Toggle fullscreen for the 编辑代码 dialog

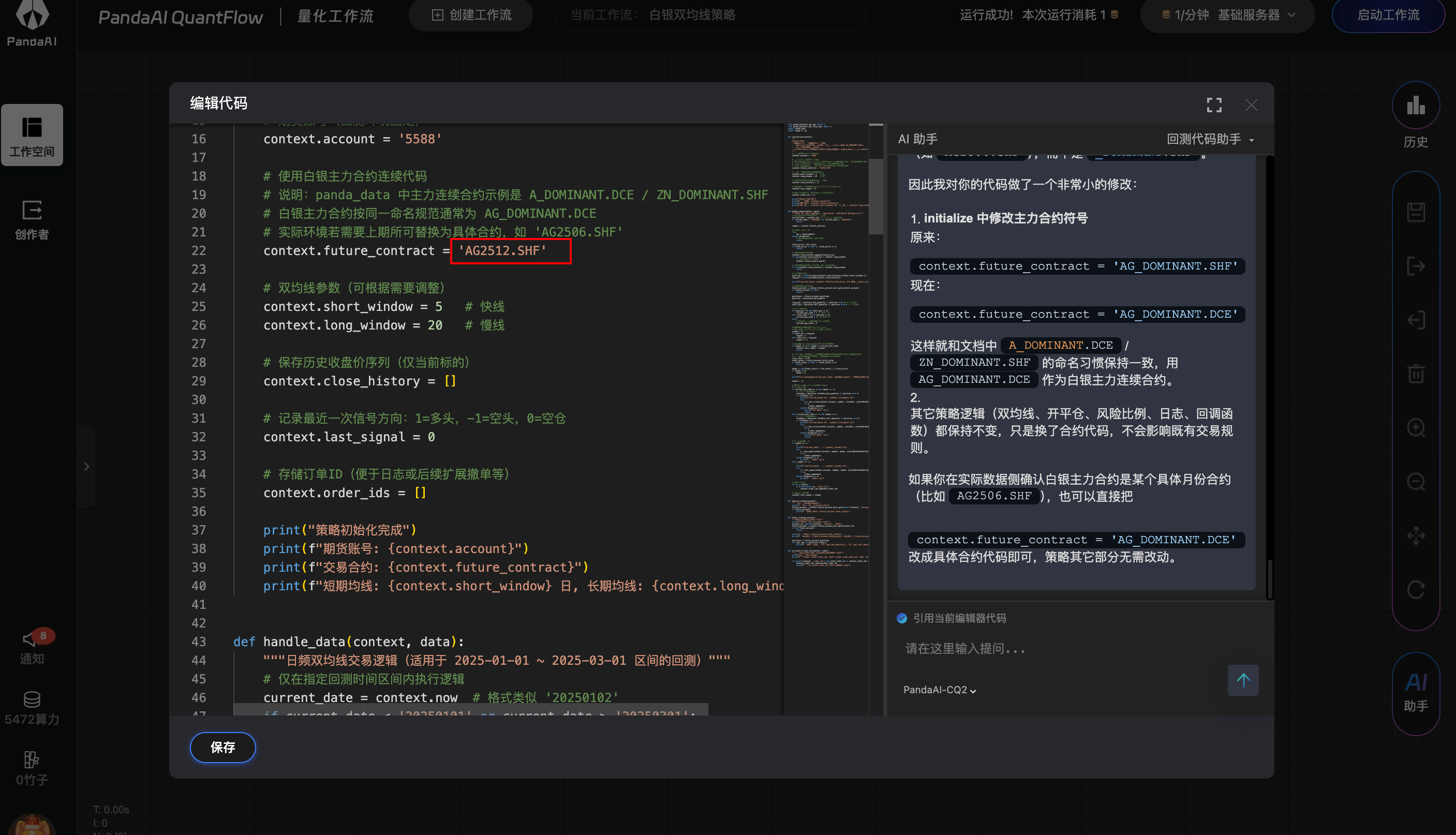[1214, 105]
